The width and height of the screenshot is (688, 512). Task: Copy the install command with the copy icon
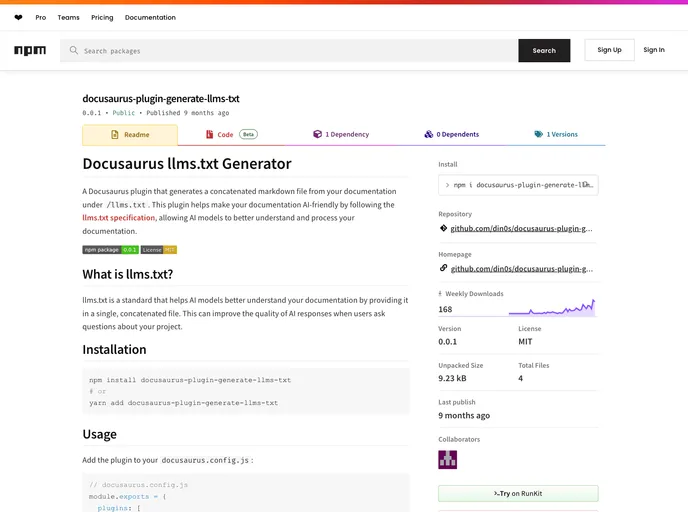(586, 185)
